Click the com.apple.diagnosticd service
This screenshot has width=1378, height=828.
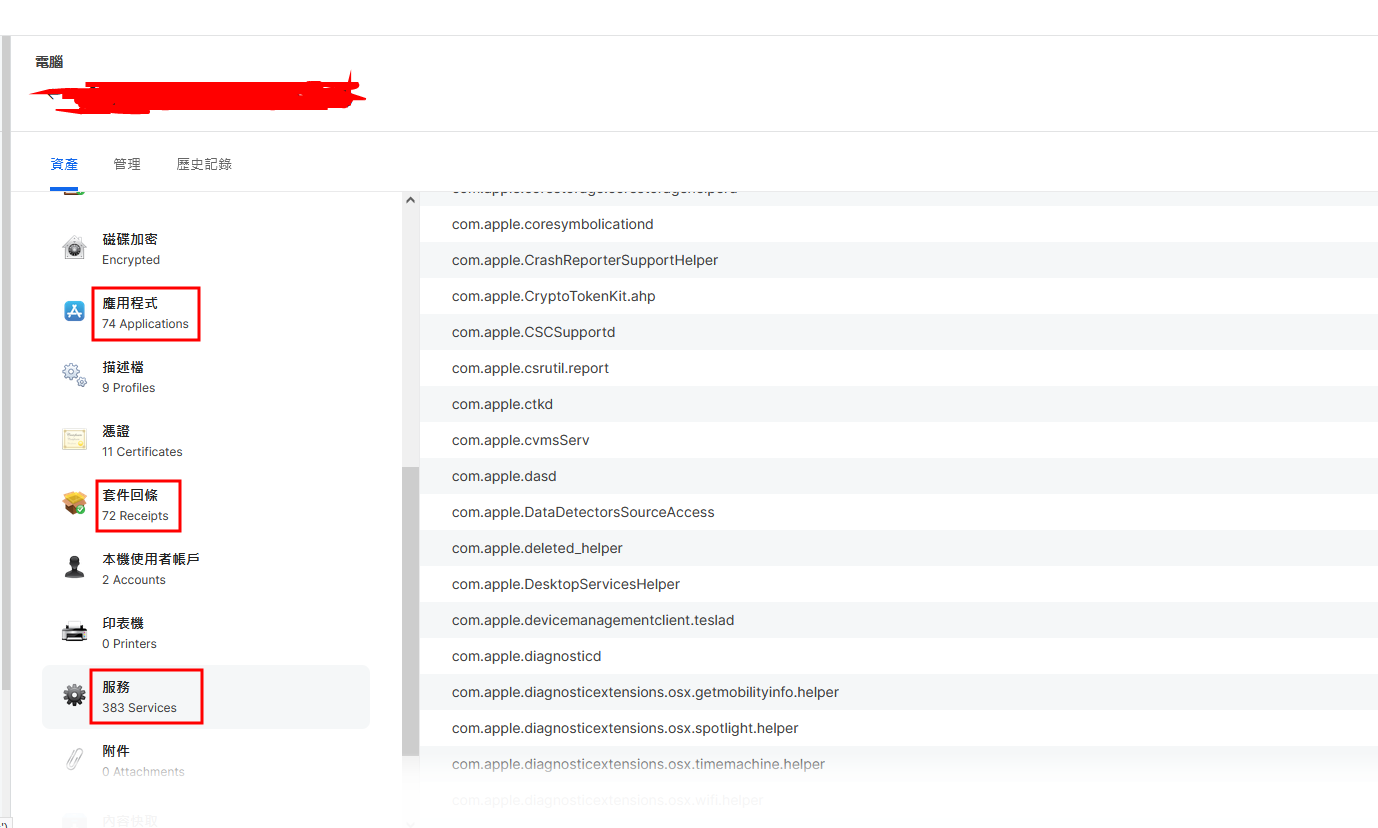[898, 656]
